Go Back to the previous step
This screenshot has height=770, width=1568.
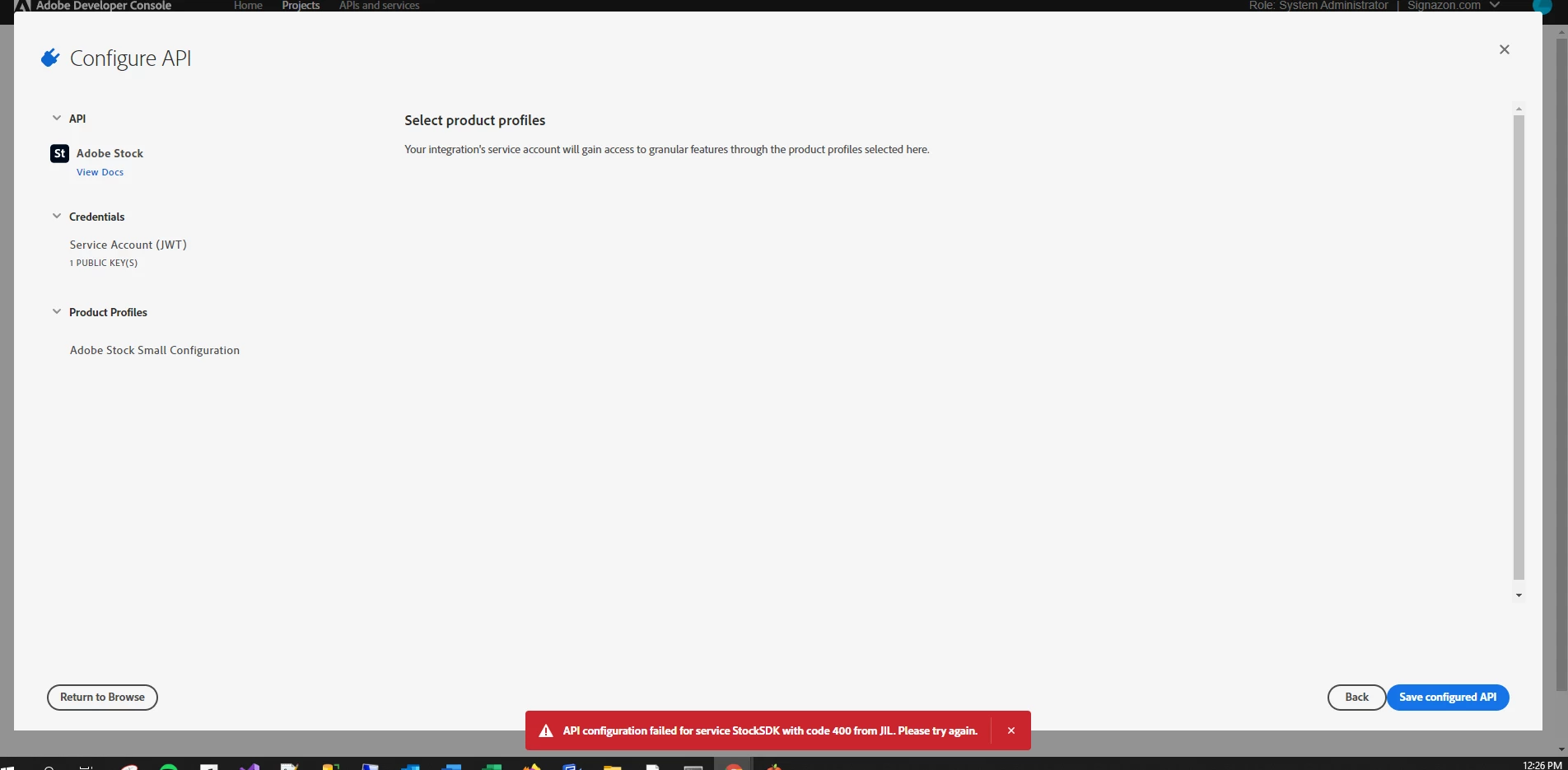(1356, 697)
